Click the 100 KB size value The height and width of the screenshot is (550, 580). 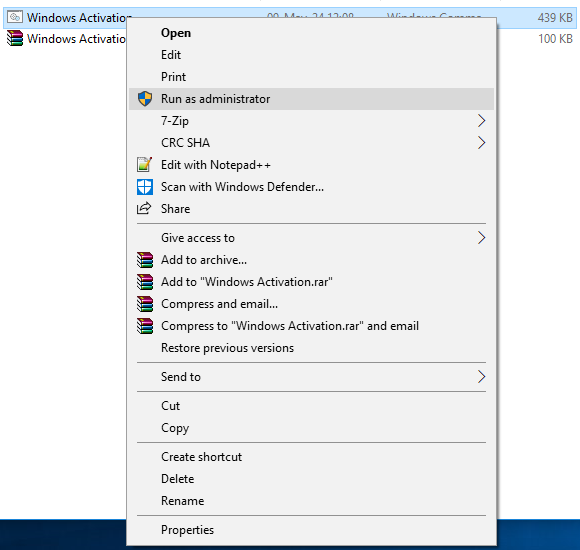555,39
